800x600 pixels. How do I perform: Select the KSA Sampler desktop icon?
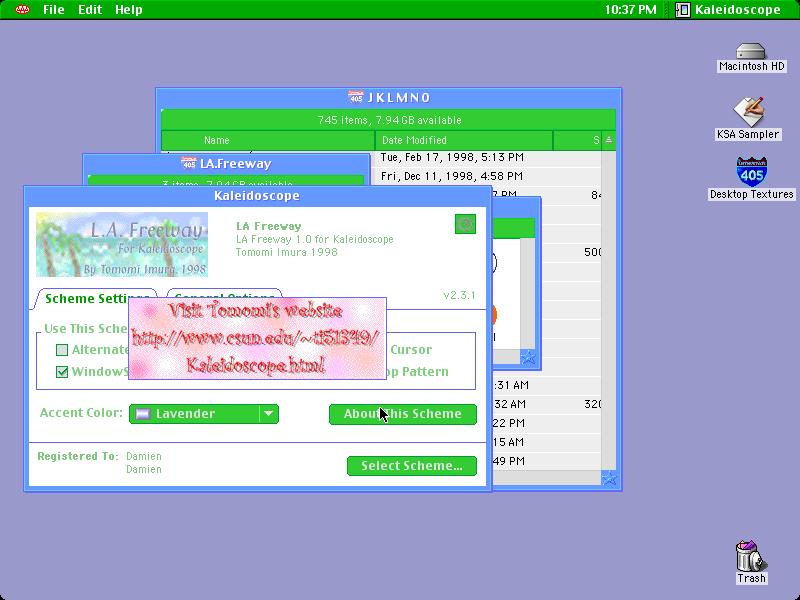pyautogui.click(x=748, y=118)
